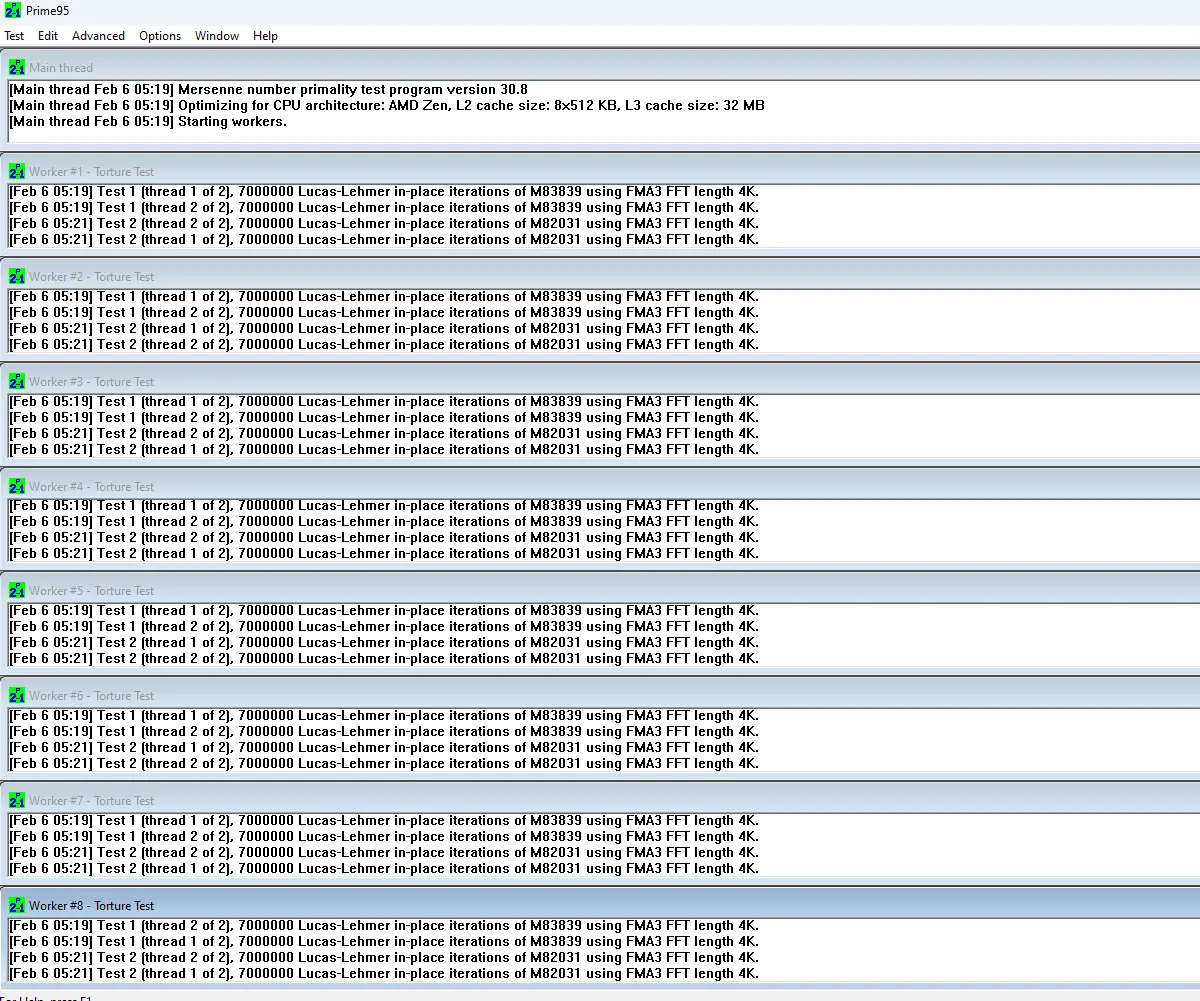Click the 'Starting workers.' log line
This screenshot has height=1001, width=1200.
tap(147, 121)
